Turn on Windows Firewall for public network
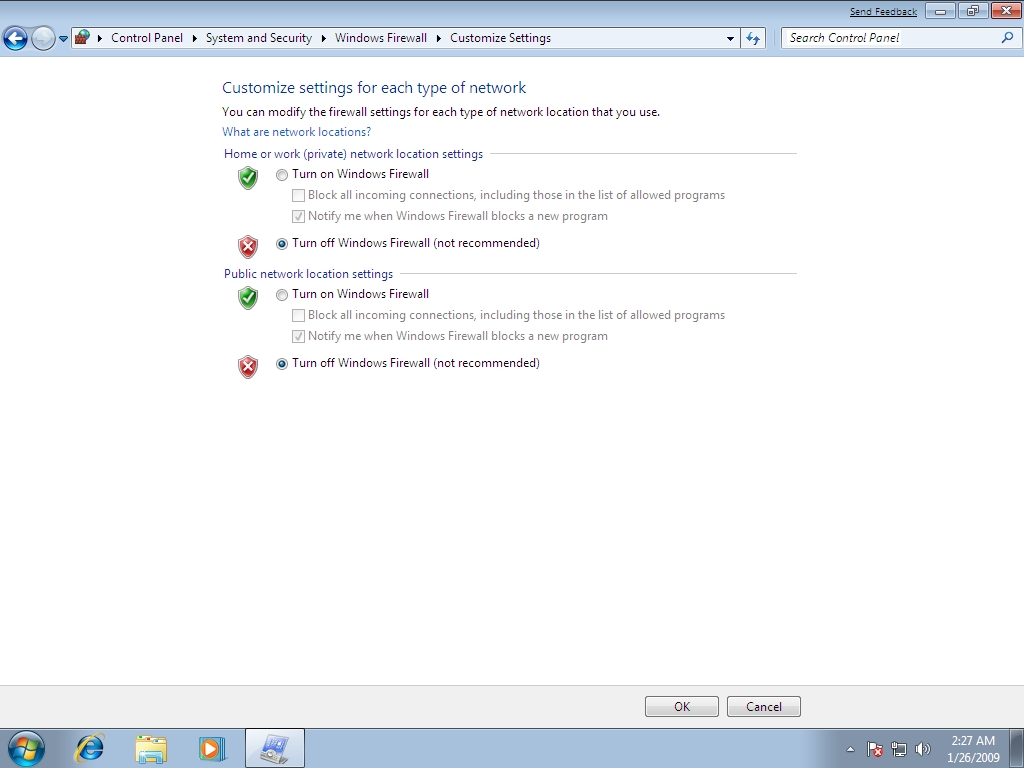This screenshot has width=1024, height=768. click(282, 295)
